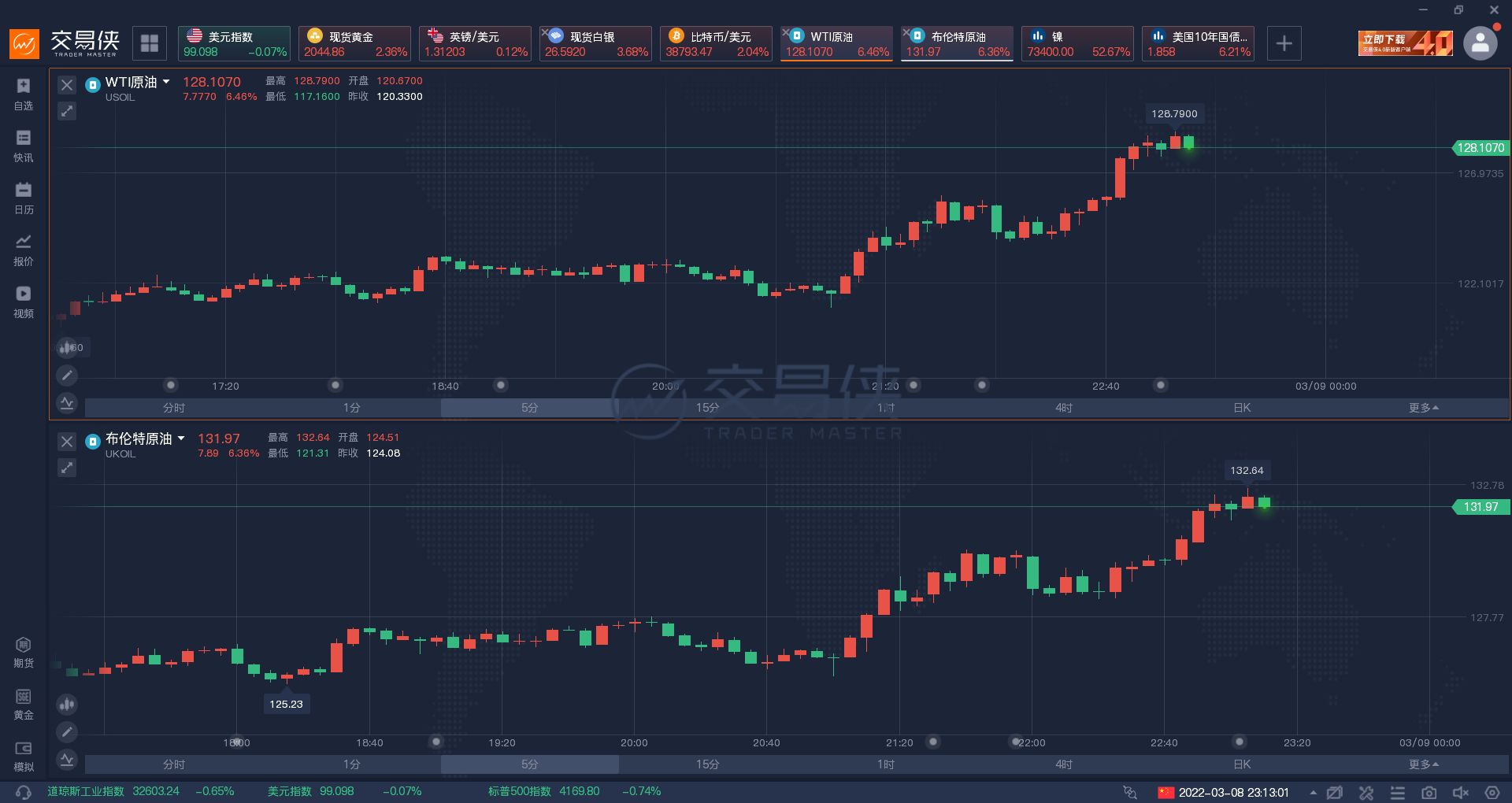Select the drawing pencil tool in 布伦特原油 chart
The height and width of the screenshot is (803, 1512).
(67, 732)
